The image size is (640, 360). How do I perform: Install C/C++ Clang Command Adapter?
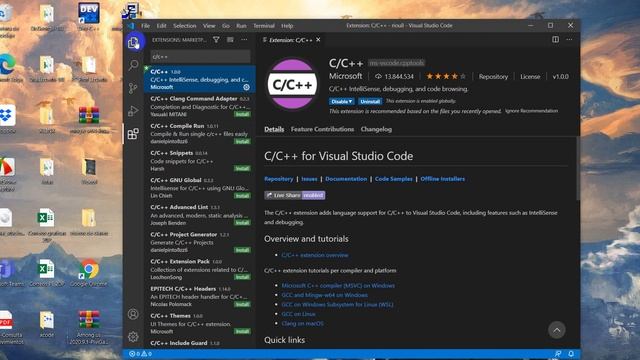[x=242, y=114]
